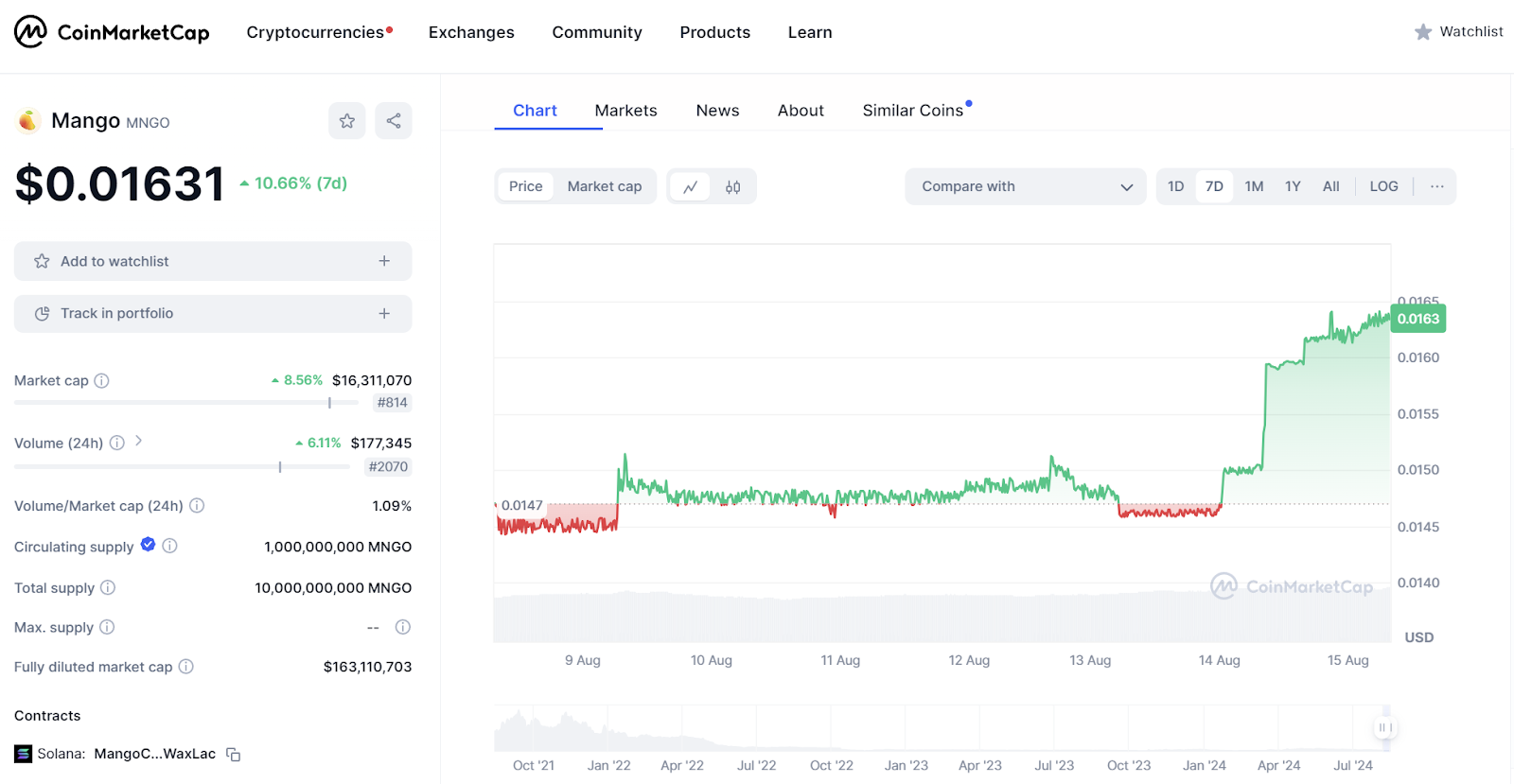This screenshot has width=1514, height=784.
Task: Expand the Volume (24h) chevron arrow
Action: [x=138, y=441]
